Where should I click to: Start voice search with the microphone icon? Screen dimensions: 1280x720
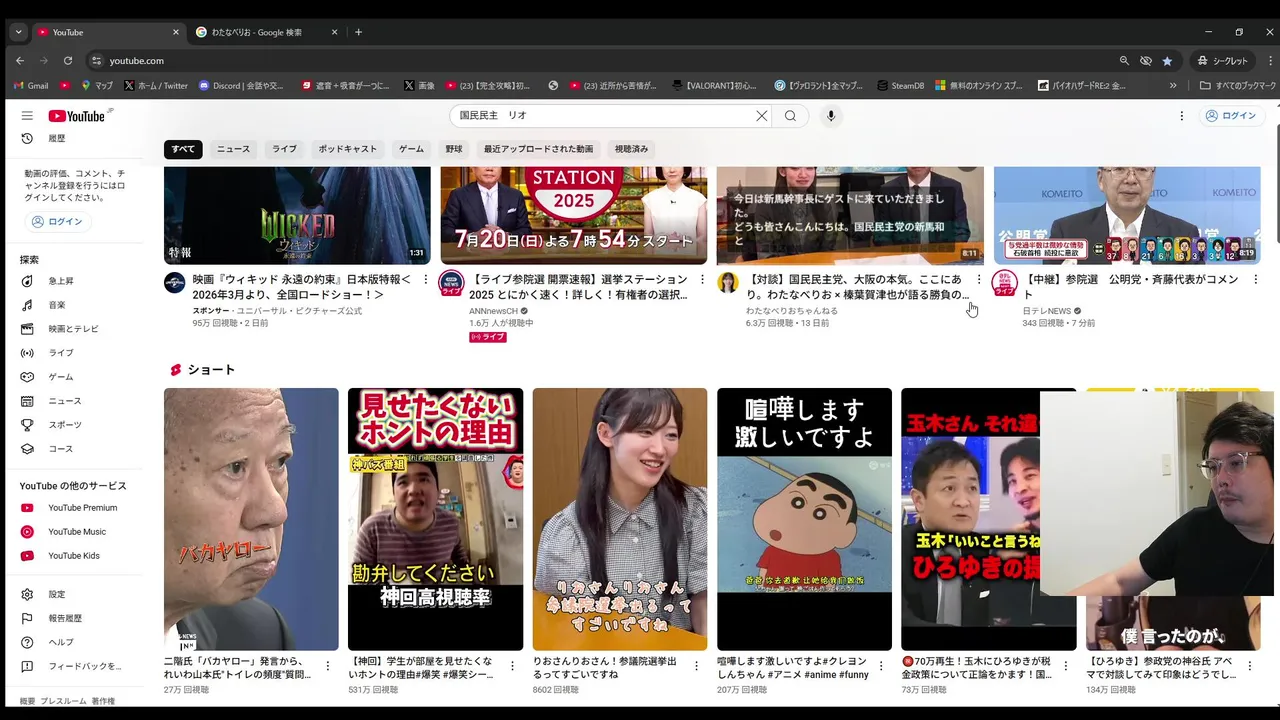point(830,116)
